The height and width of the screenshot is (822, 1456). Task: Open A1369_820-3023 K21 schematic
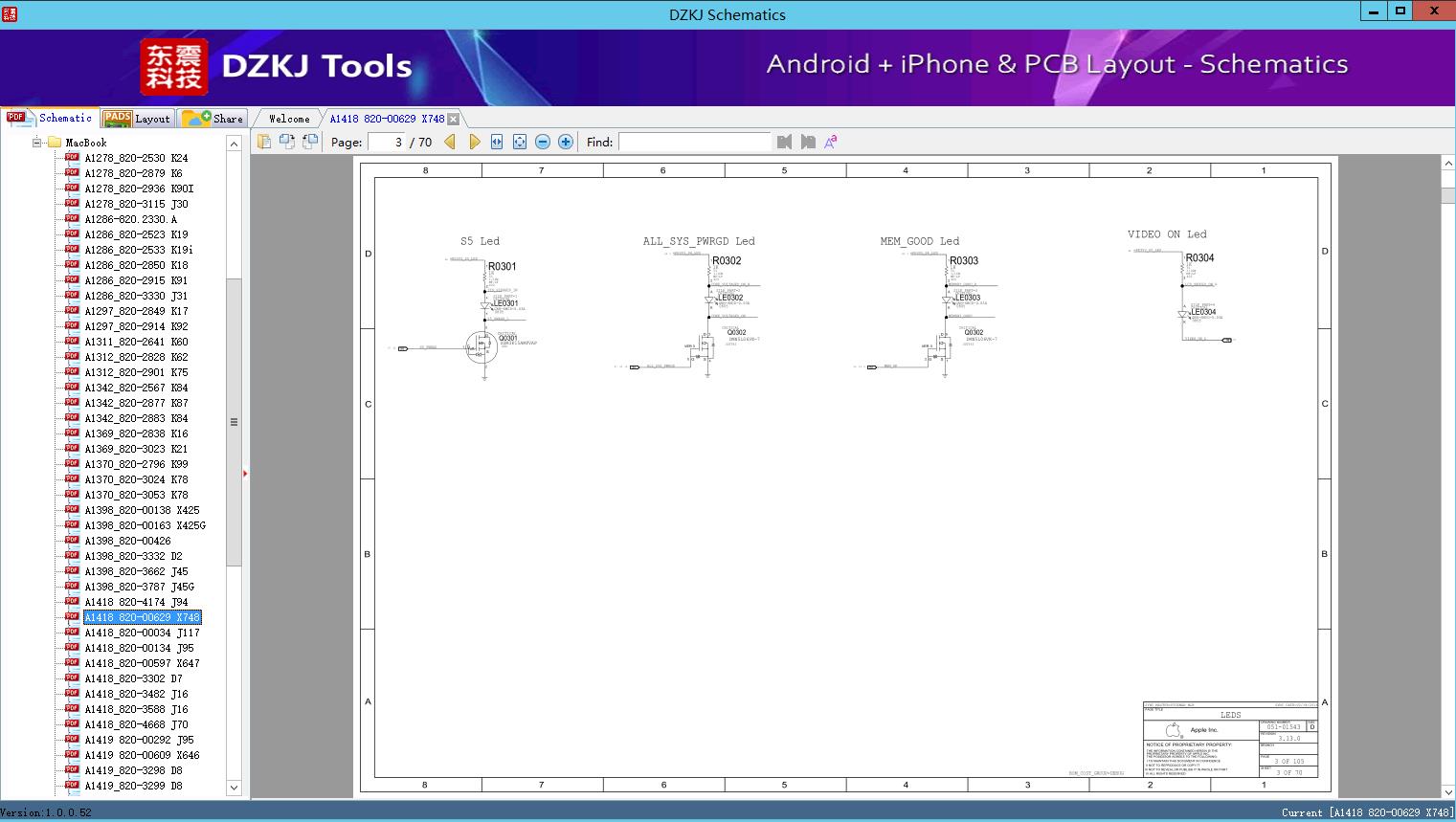[136, 449]
